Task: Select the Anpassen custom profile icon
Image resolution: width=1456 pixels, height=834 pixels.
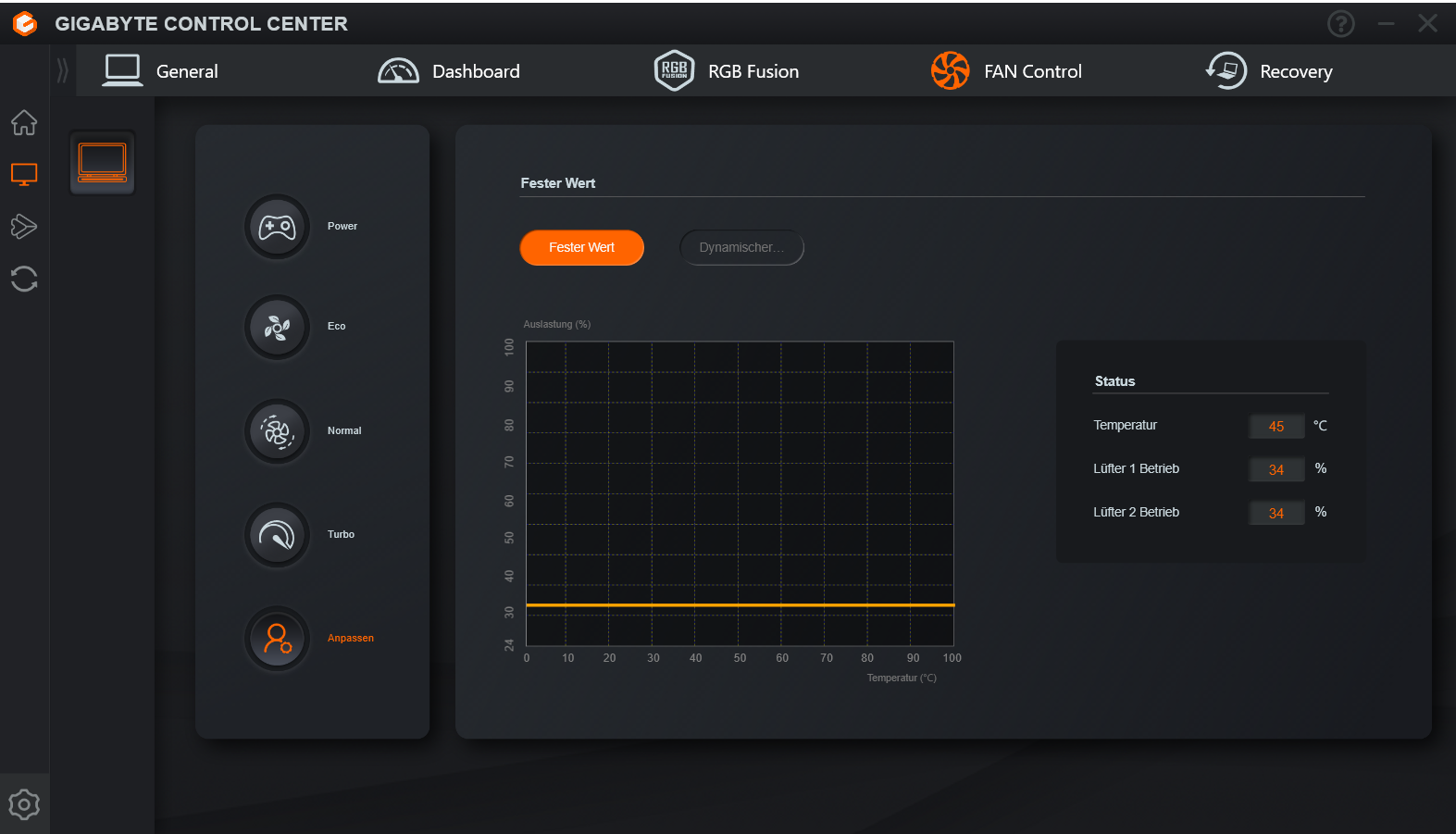Action: click(x=277, y=639)
